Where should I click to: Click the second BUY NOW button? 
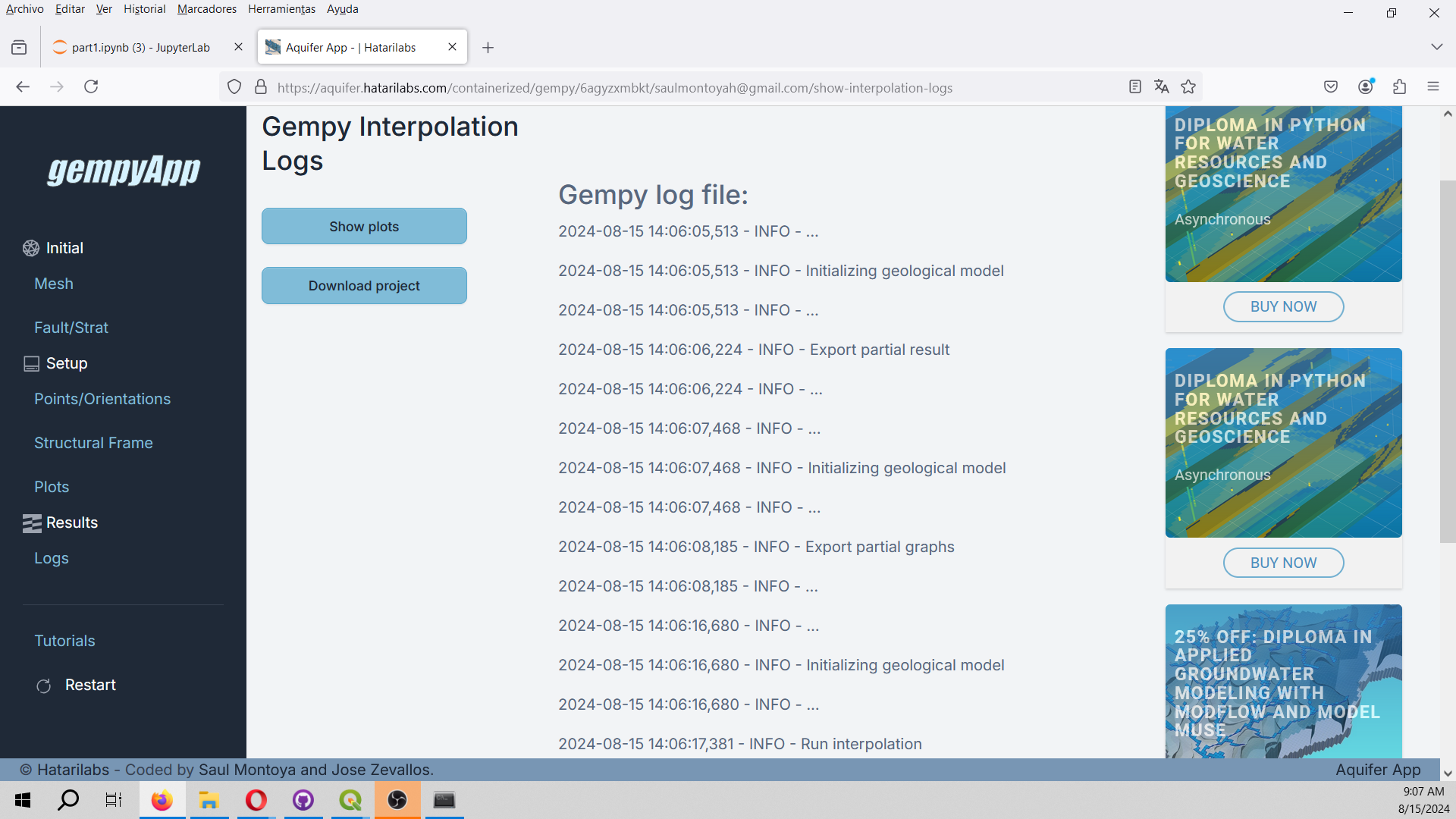coord(1283,563)
